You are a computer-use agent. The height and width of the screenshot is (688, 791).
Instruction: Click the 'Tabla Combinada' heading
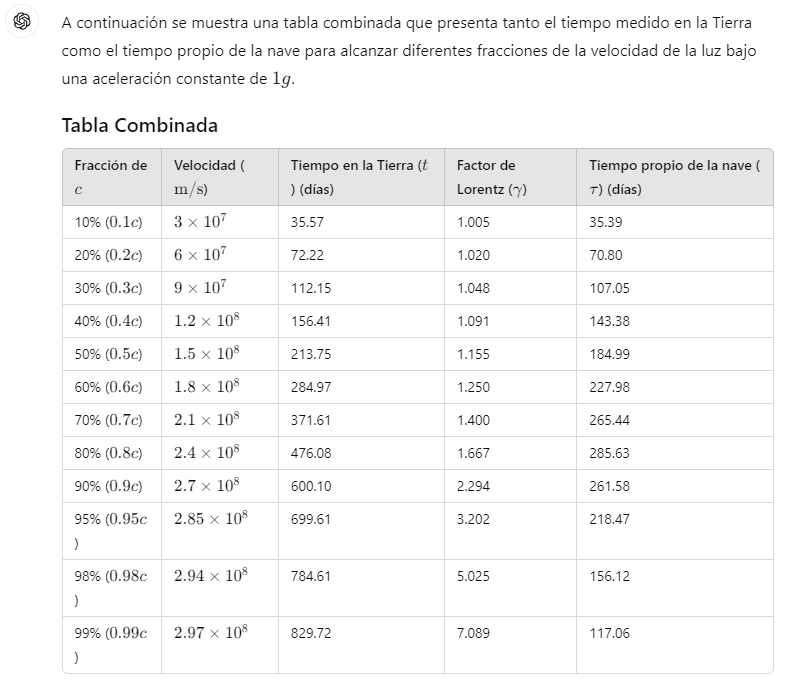[140, 125]
